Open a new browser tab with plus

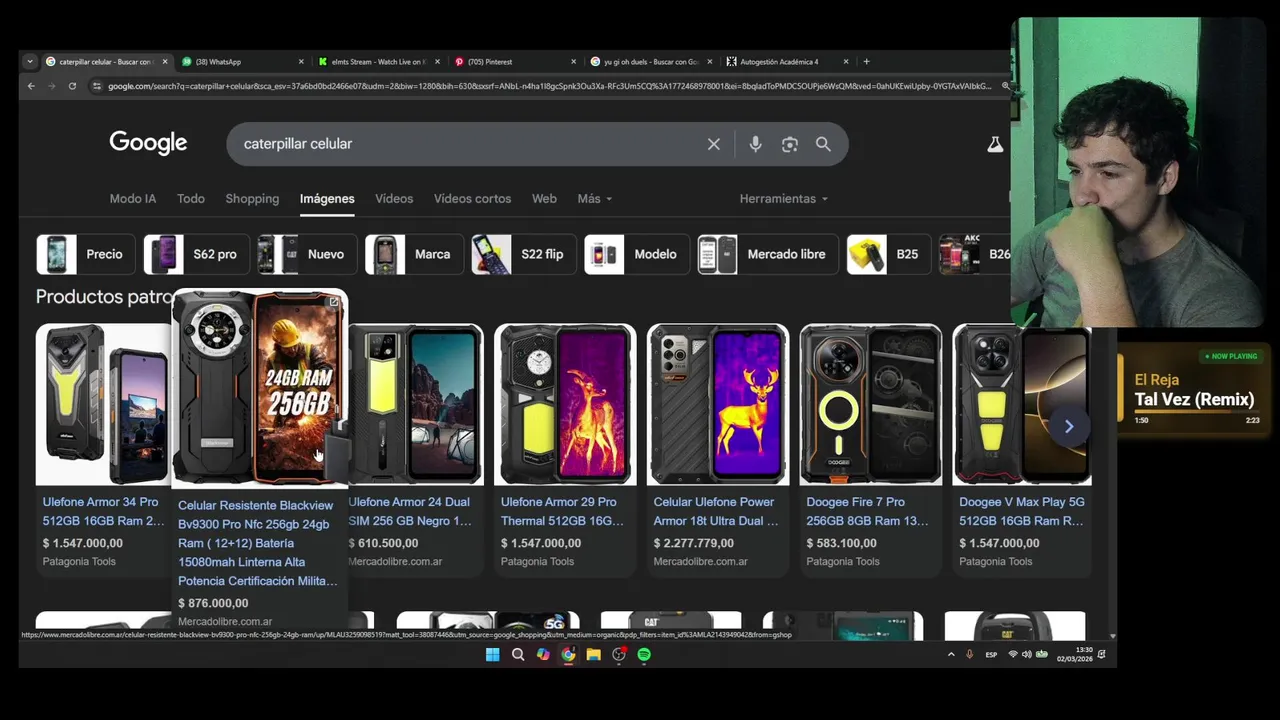[866, 62]
